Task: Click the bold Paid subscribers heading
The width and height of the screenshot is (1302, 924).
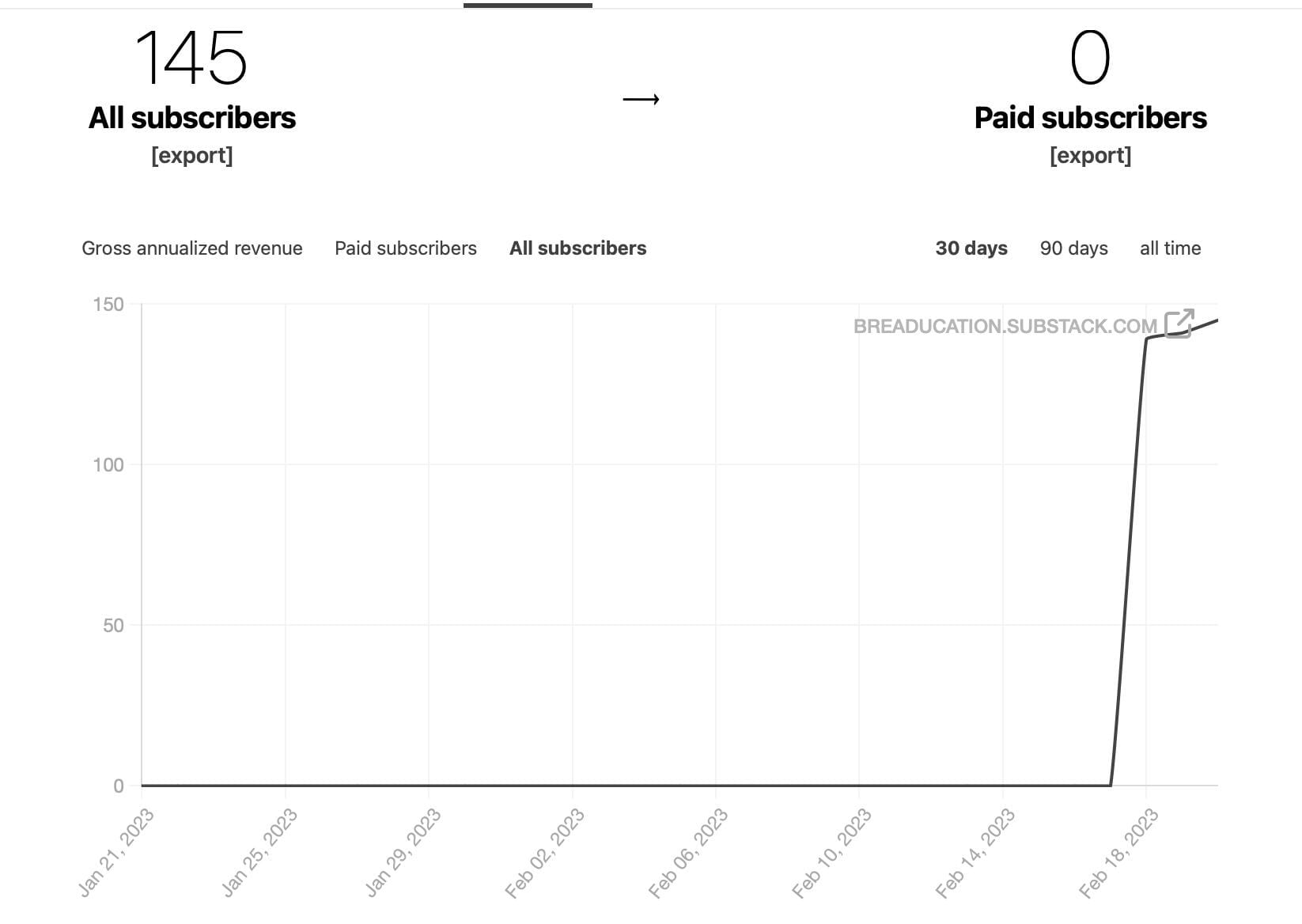Action: click(1090, 118)
